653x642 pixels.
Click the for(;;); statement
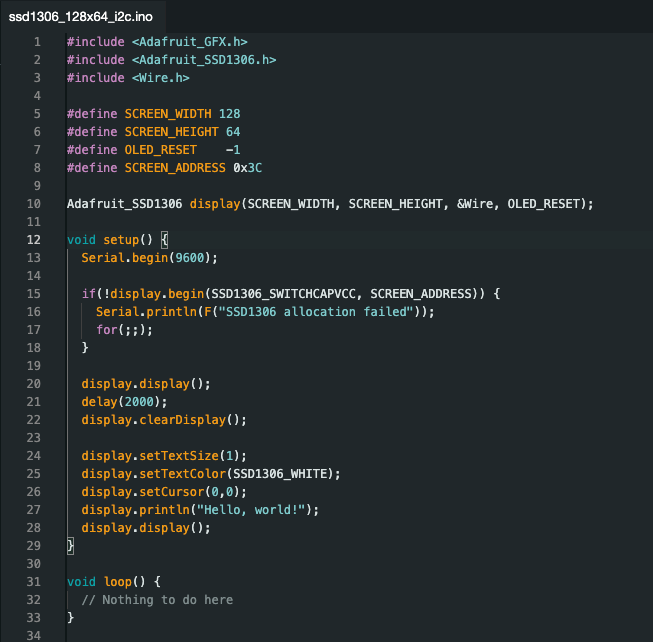pos(124,330)
